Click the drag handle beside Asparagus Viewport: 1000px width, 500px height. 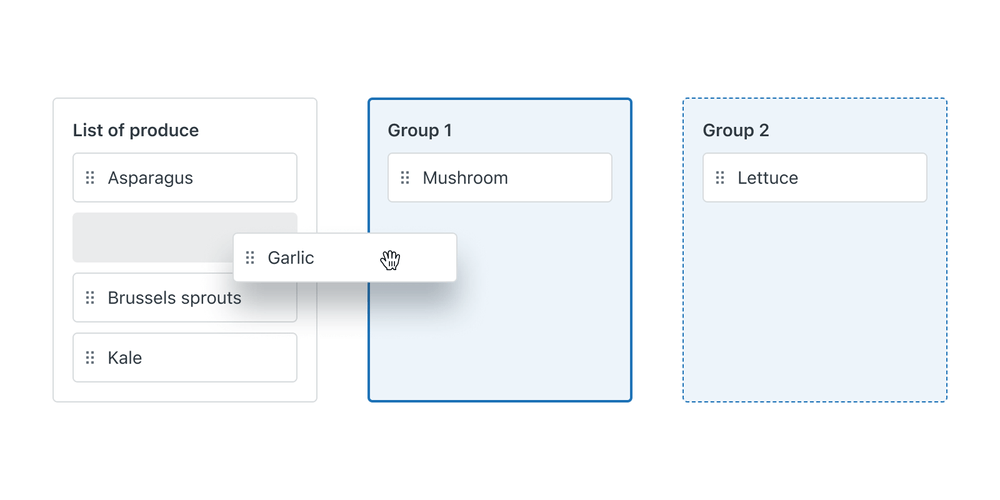(x=90, y=177)
